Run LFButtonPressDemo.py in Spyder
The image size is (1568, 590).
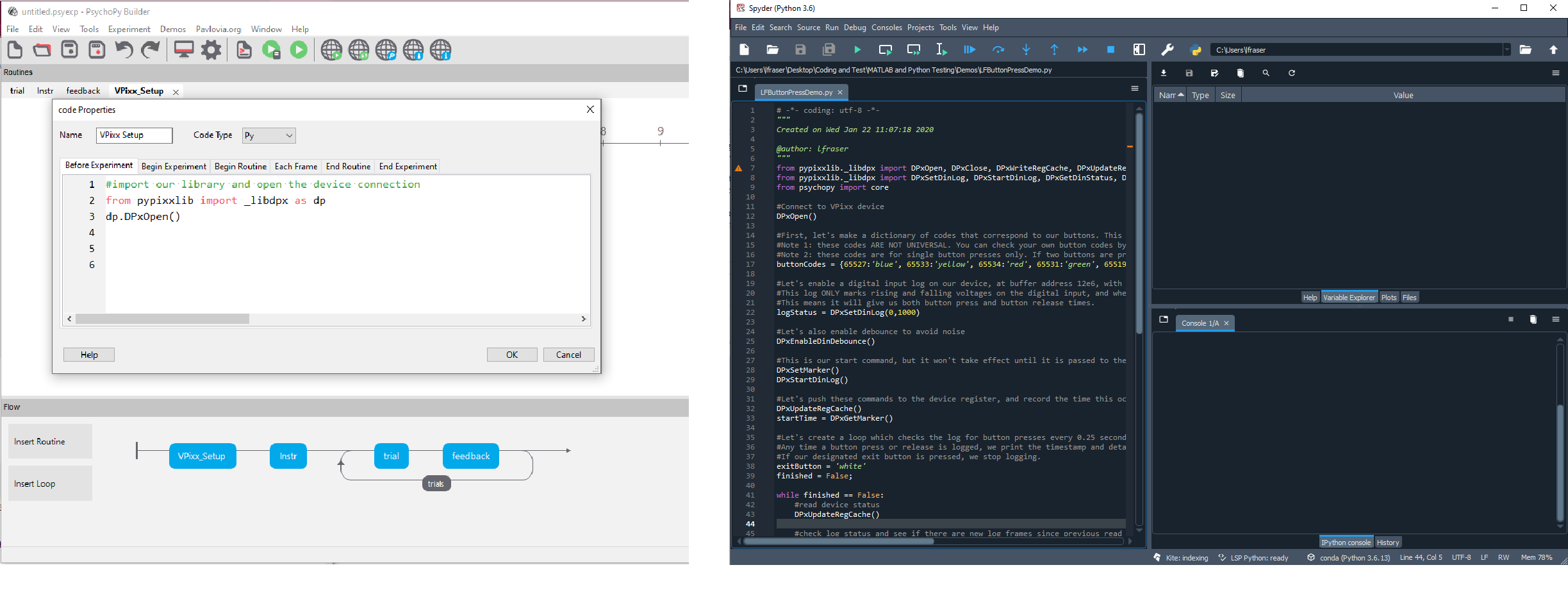pos(857,49)
